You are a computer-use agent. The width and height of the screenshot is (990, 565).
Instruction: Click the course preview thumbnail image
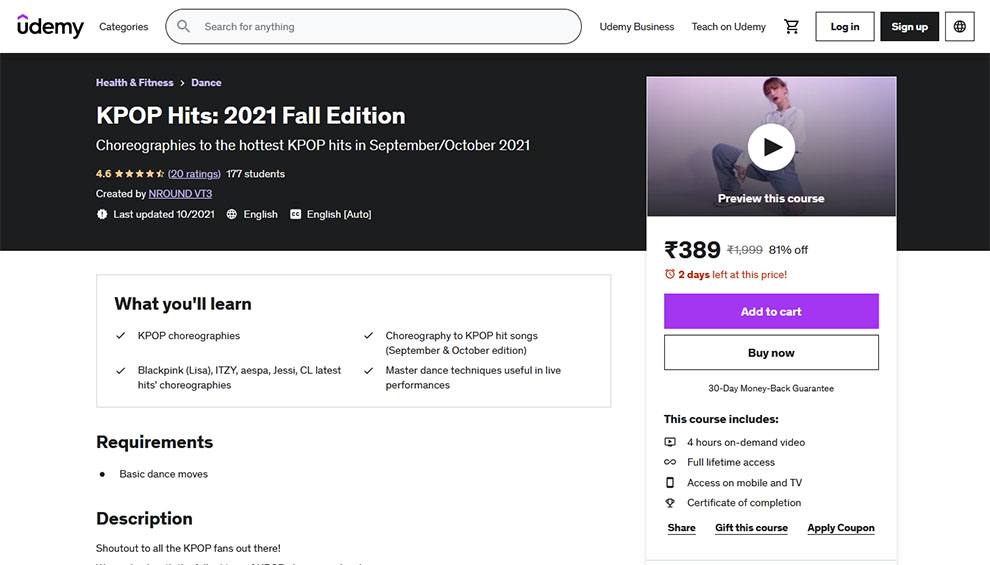[x=771, y=146]
